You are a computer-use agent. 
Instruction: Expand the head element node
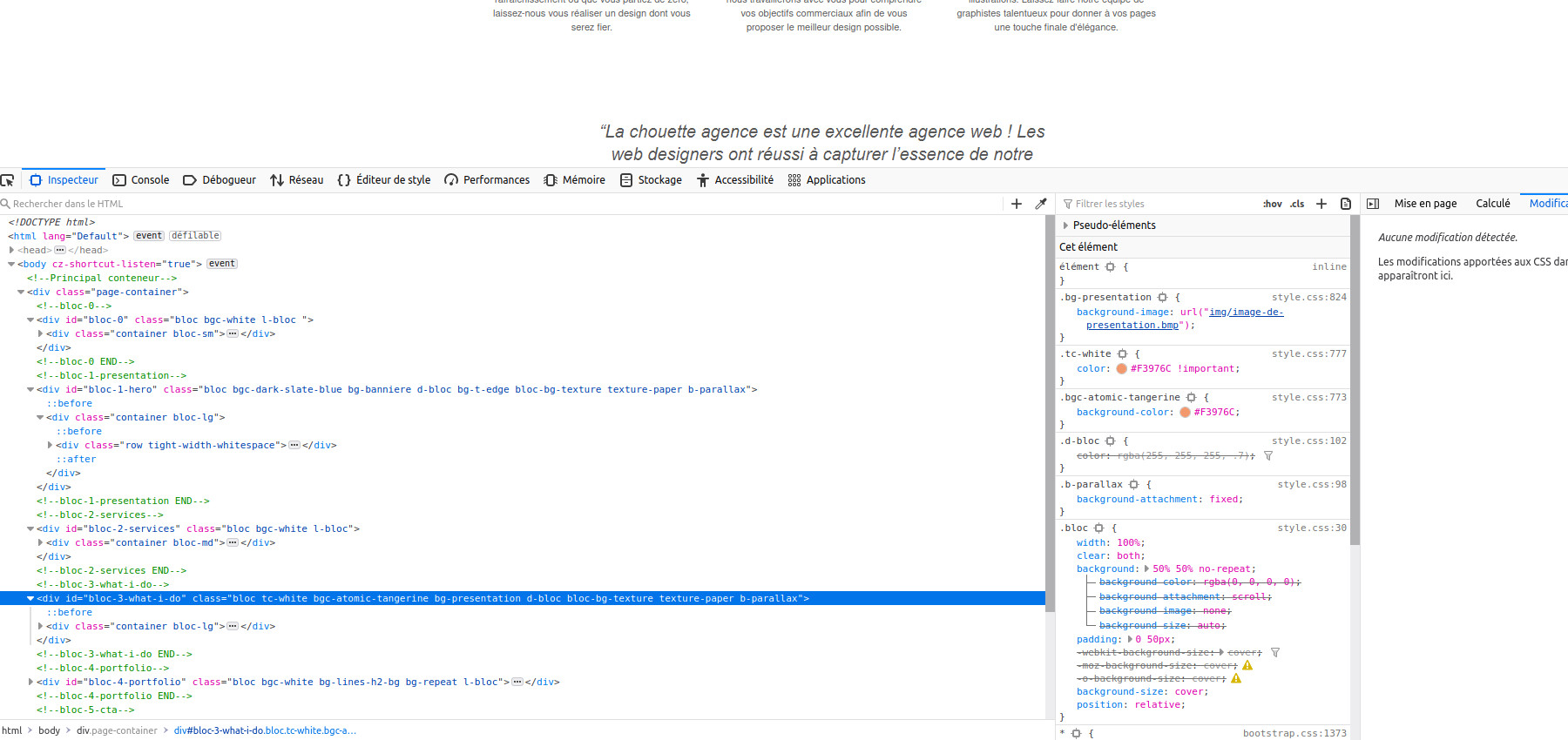11,250
